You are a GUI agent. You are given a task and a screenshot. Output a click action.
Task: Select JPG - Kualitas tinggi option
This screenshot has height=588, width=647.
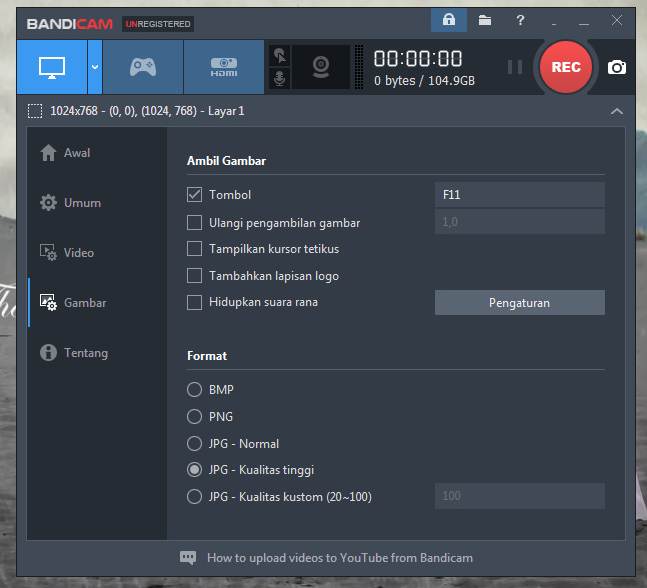click(x=194, y=470)
